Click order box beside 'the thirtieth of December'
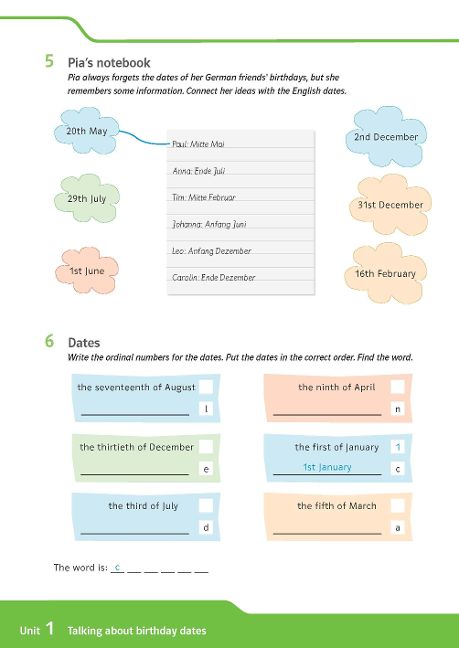 point(206,446)
